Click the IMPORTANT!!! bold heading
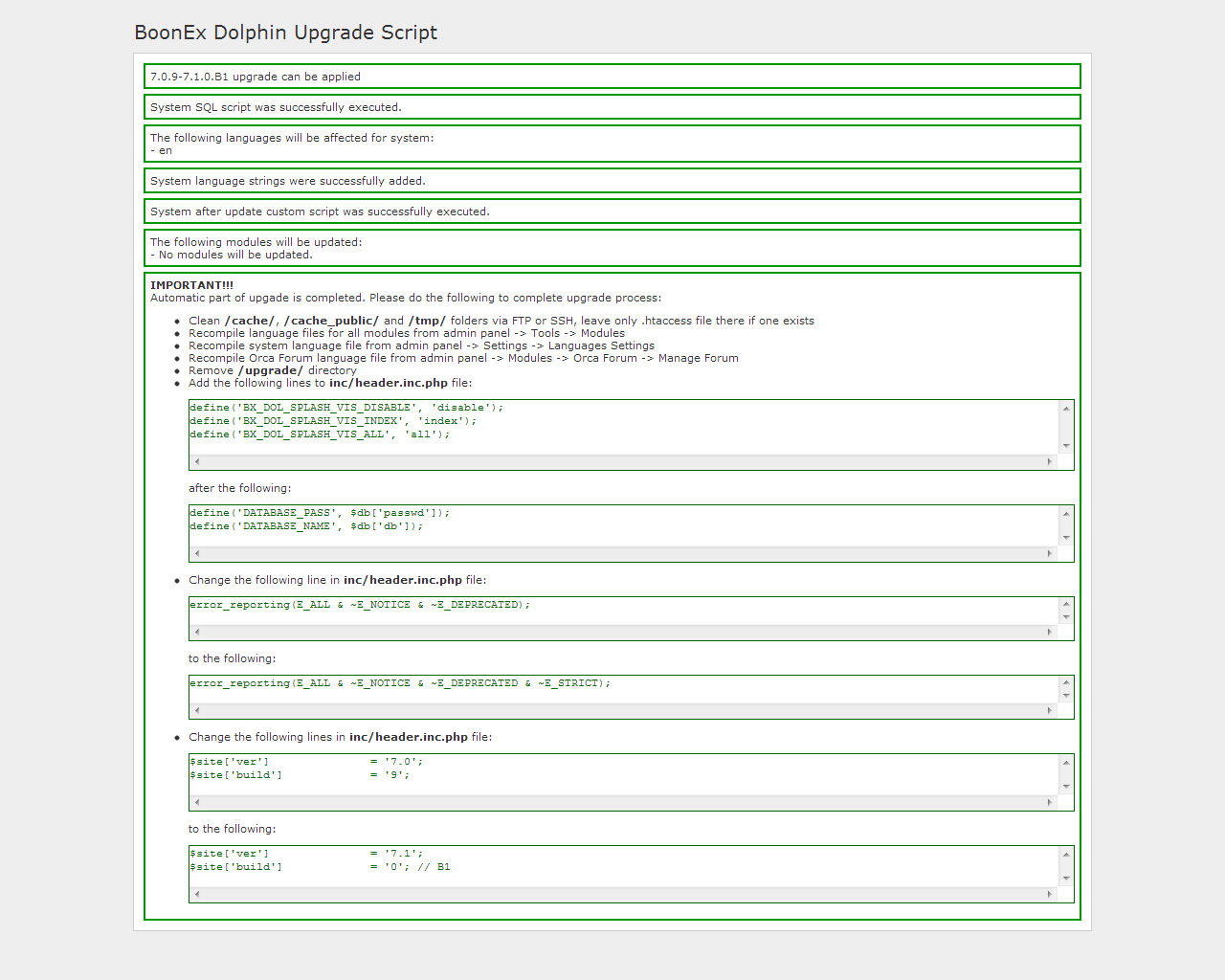Screen dimensions: 1225x980 [x=191, y=285]
